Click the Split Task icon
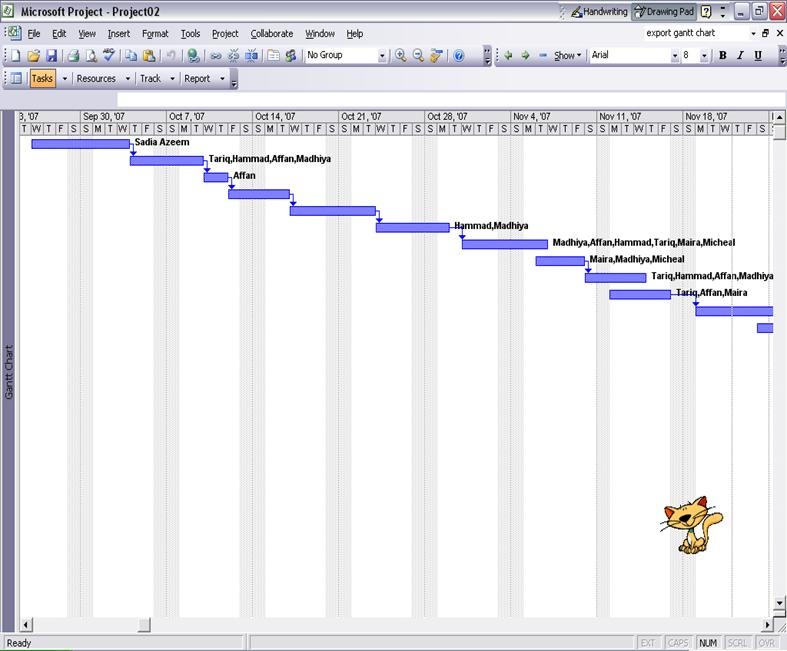The height and width of the screenshot is (651, 787). 251,56
